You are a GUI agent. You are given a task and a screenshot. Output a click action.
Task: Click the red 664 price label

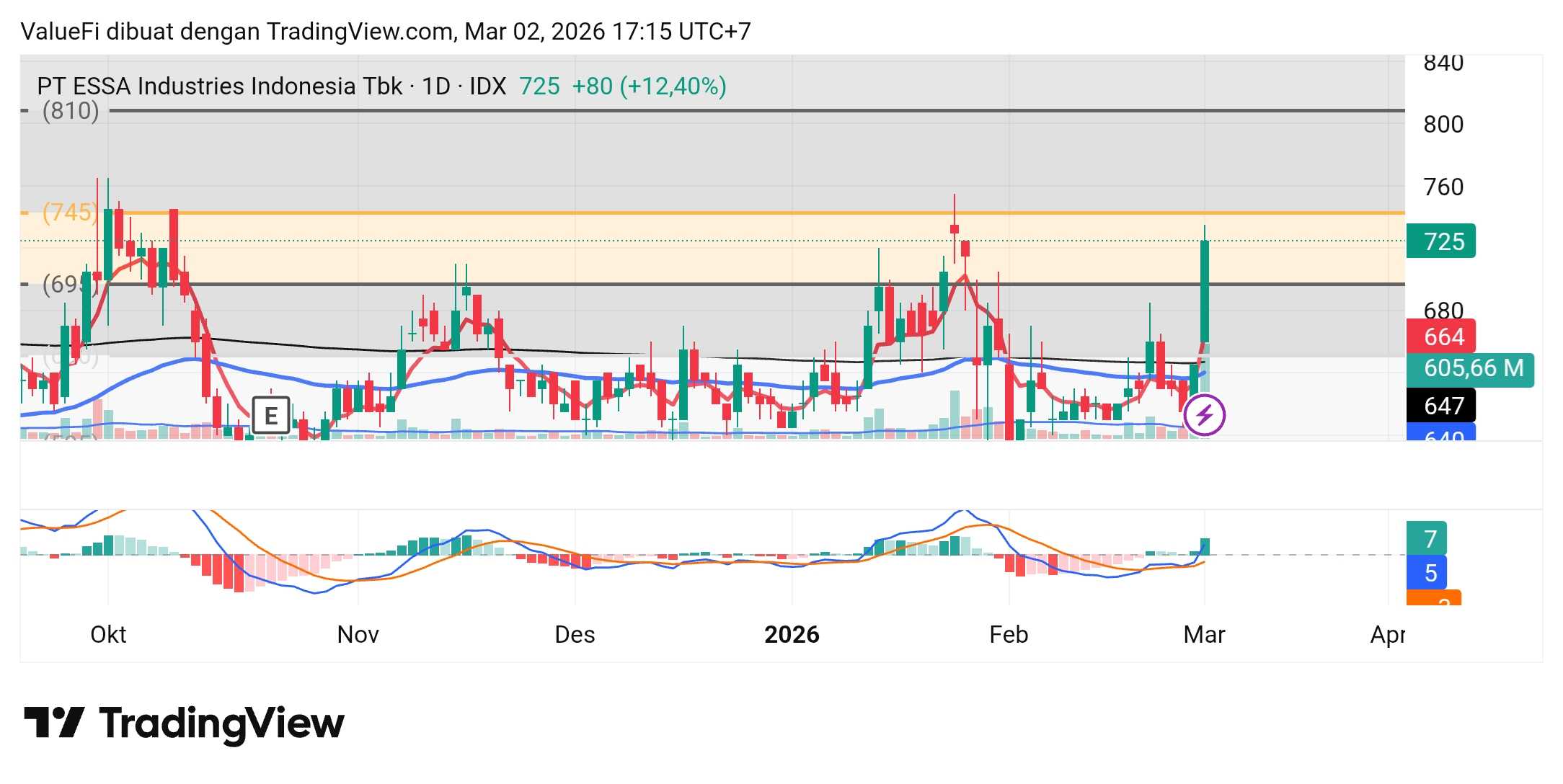(x=1440, y=337)
